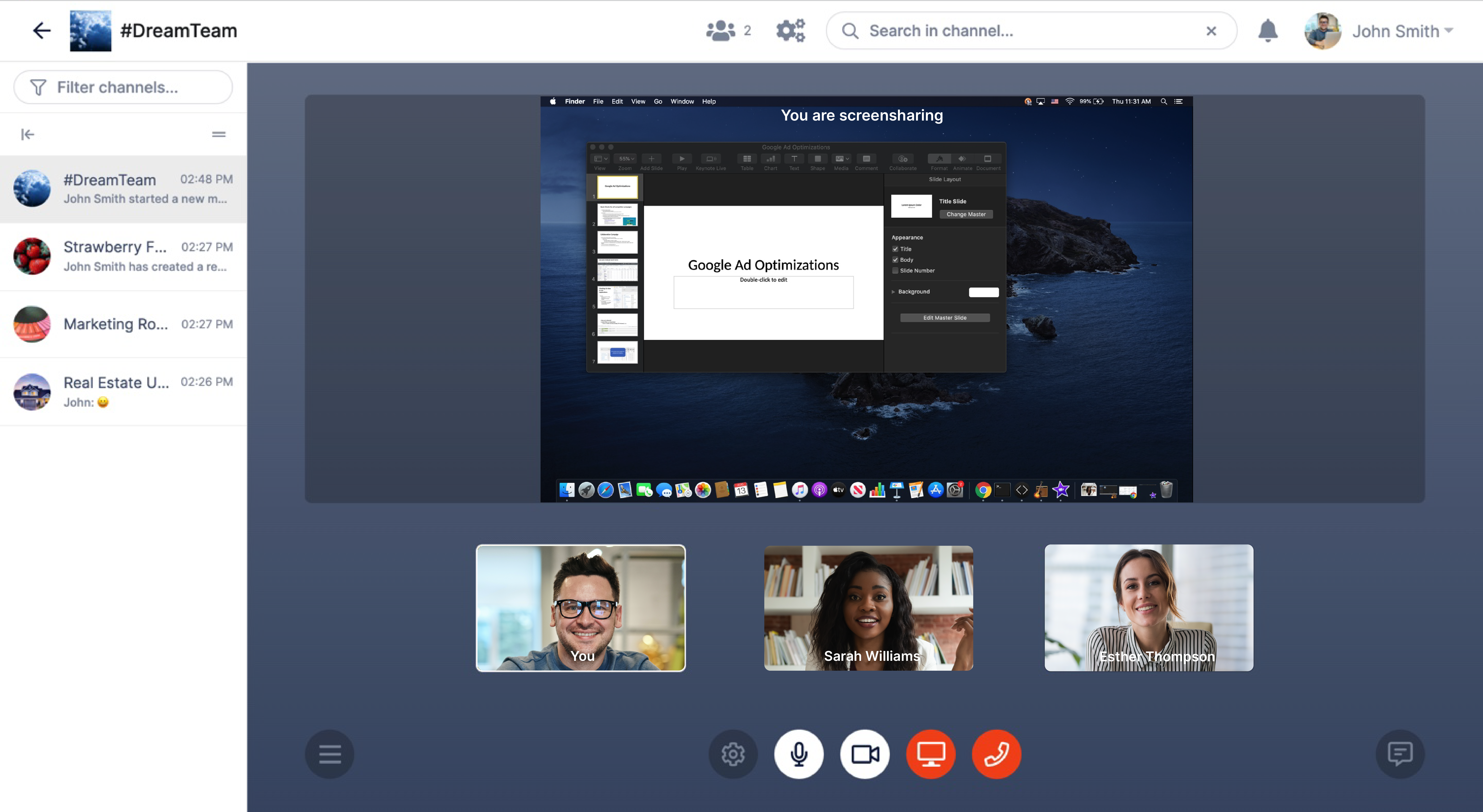
Task: Open the call menu hamburger button
Action: (330, 754)
